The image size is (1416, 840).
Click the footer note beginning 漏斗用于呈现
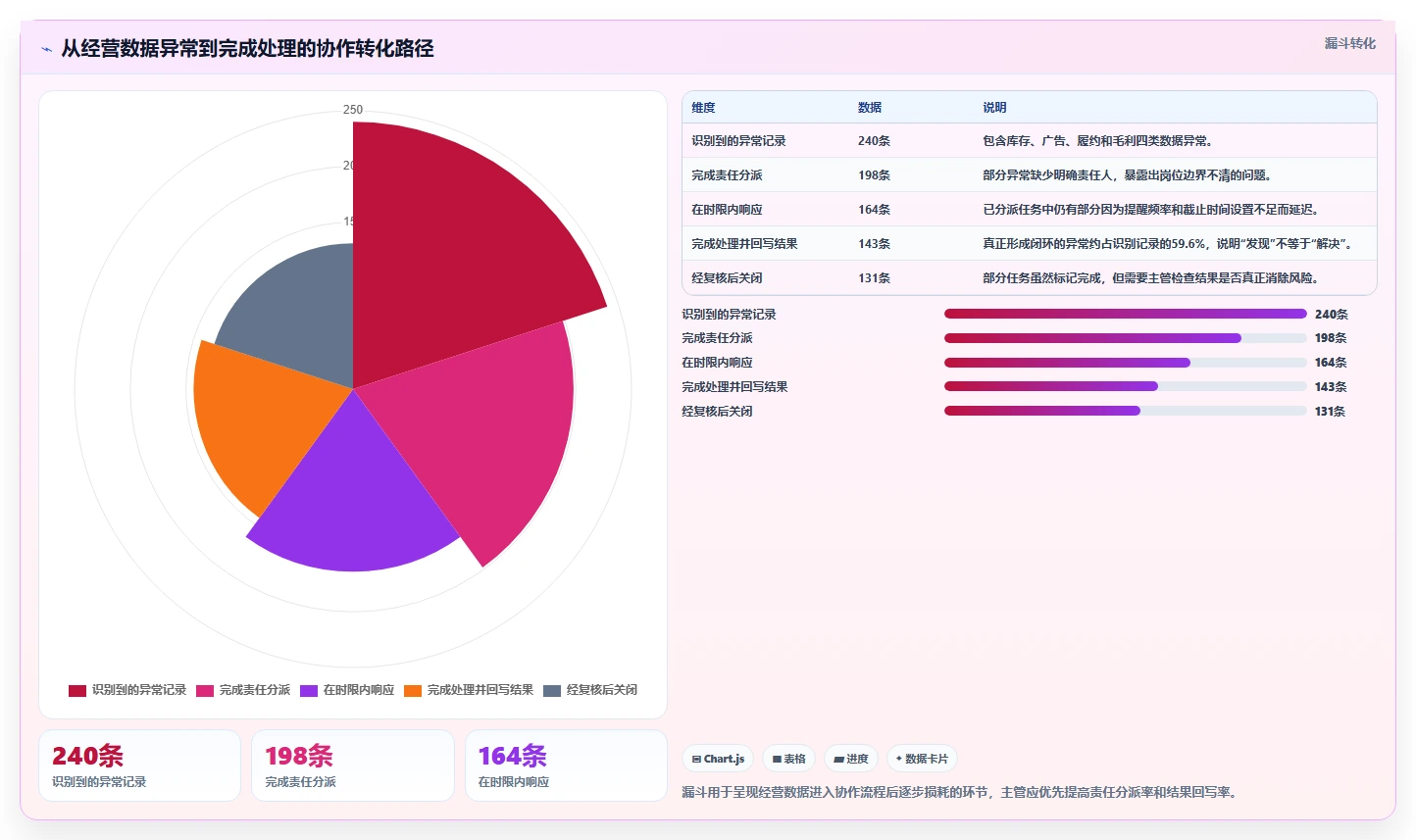pyautogui.click(x=962, y=792)
